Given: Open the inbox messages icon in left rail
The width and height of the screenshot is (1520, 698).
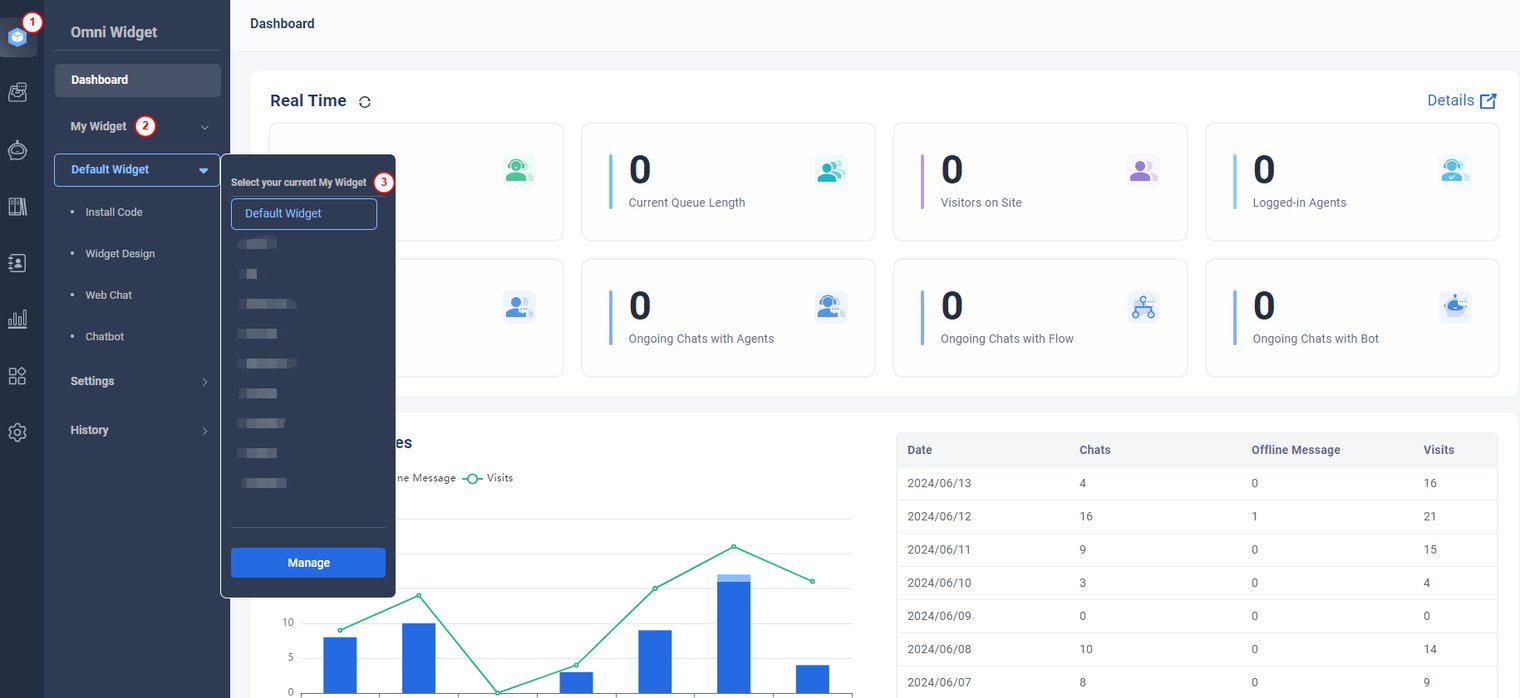Looking at the screenshot, I should point(17,92).
